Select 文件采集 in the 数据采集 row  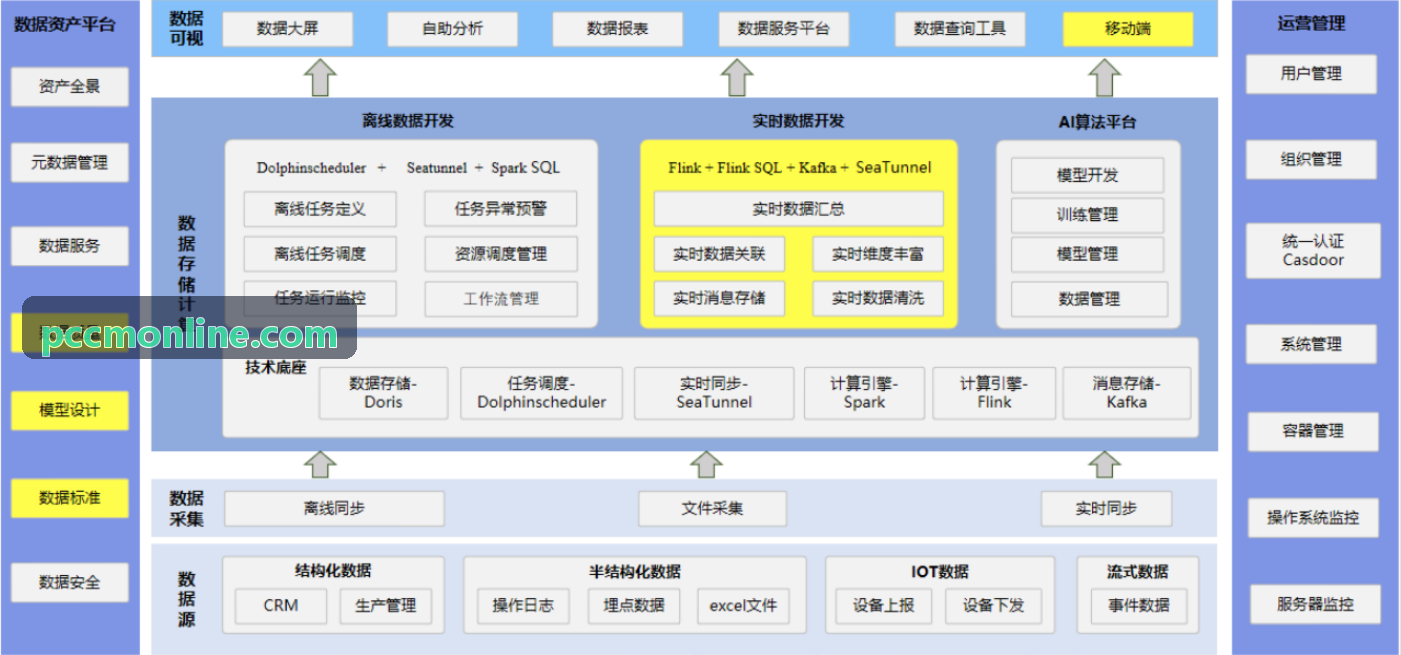713,509
